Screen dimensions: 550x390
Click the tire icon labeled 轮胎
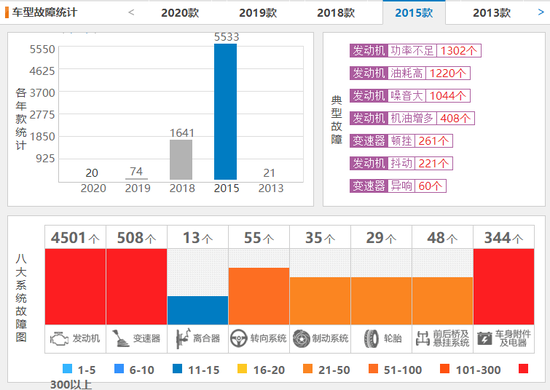[x=371, y=339]
